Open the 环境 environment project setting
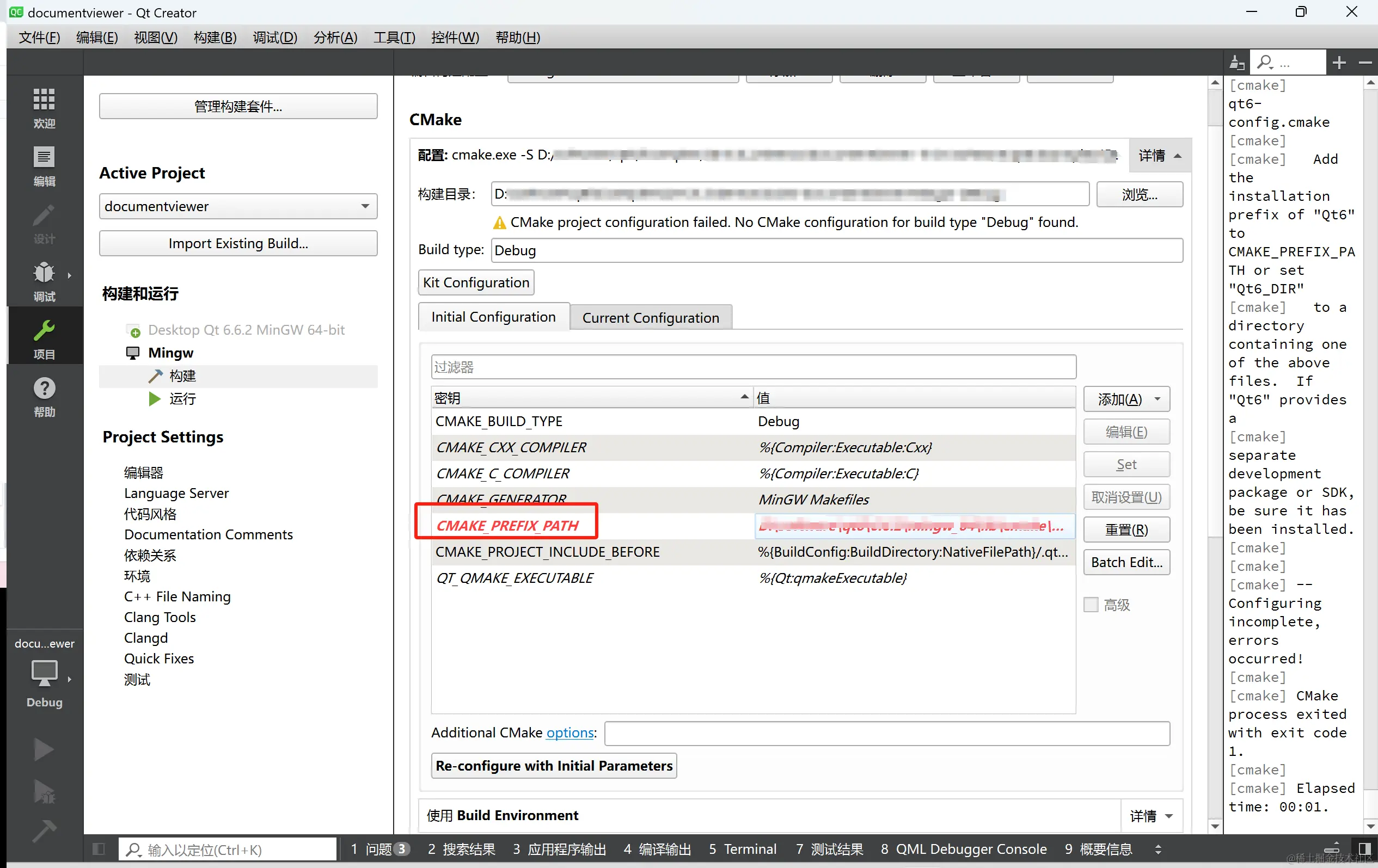 137,576
